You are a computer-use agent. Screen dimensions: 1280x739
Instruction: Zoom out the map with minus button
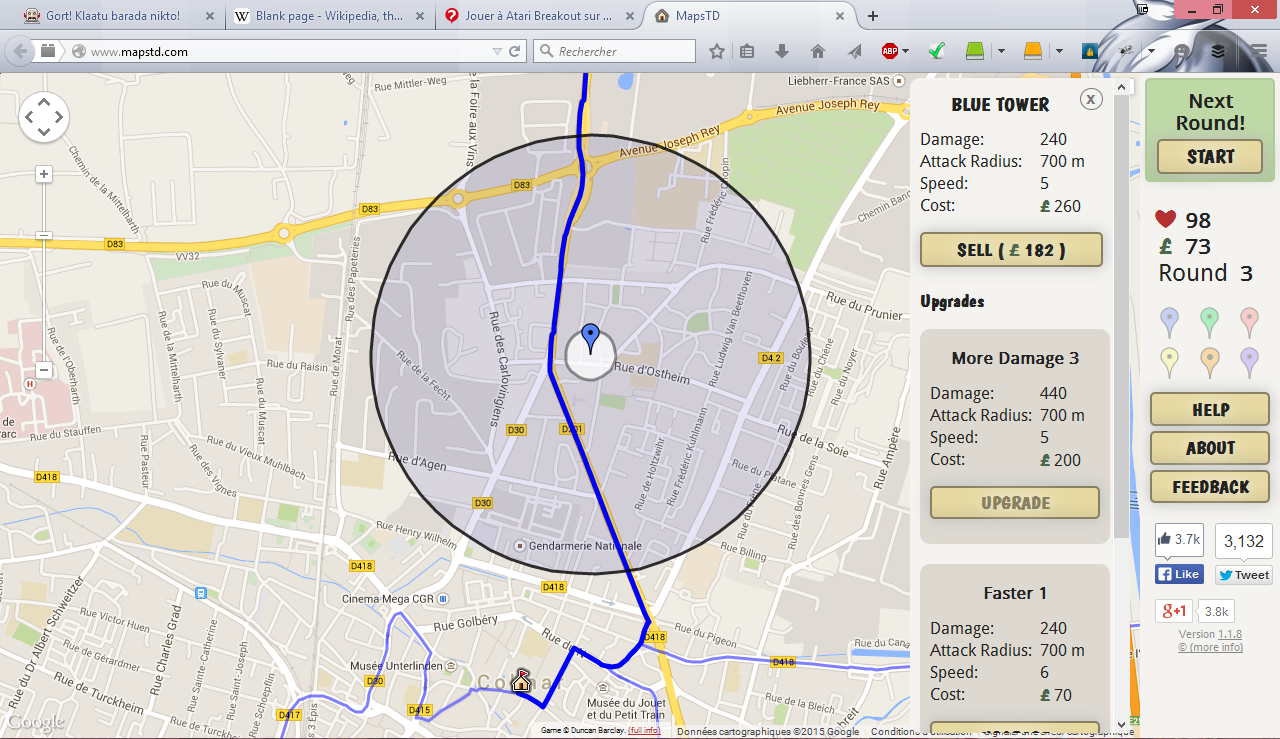pos(44,370)
